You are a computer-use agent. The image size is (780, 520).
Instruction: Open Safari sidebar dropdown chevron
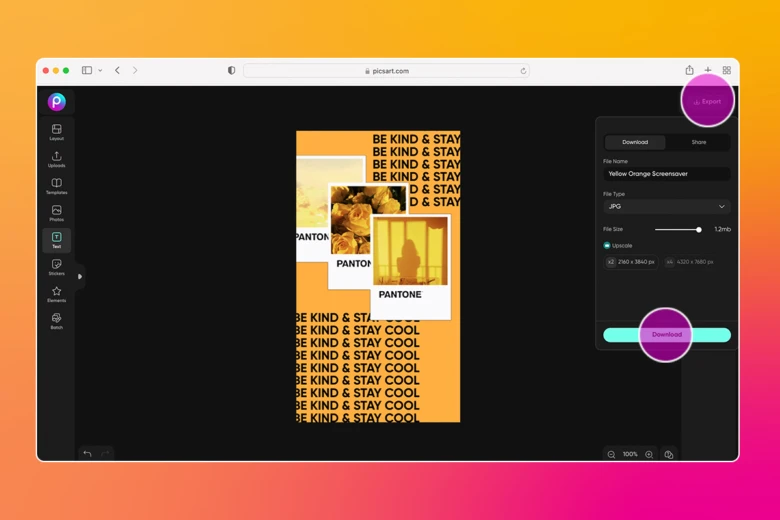click(100, 71)
